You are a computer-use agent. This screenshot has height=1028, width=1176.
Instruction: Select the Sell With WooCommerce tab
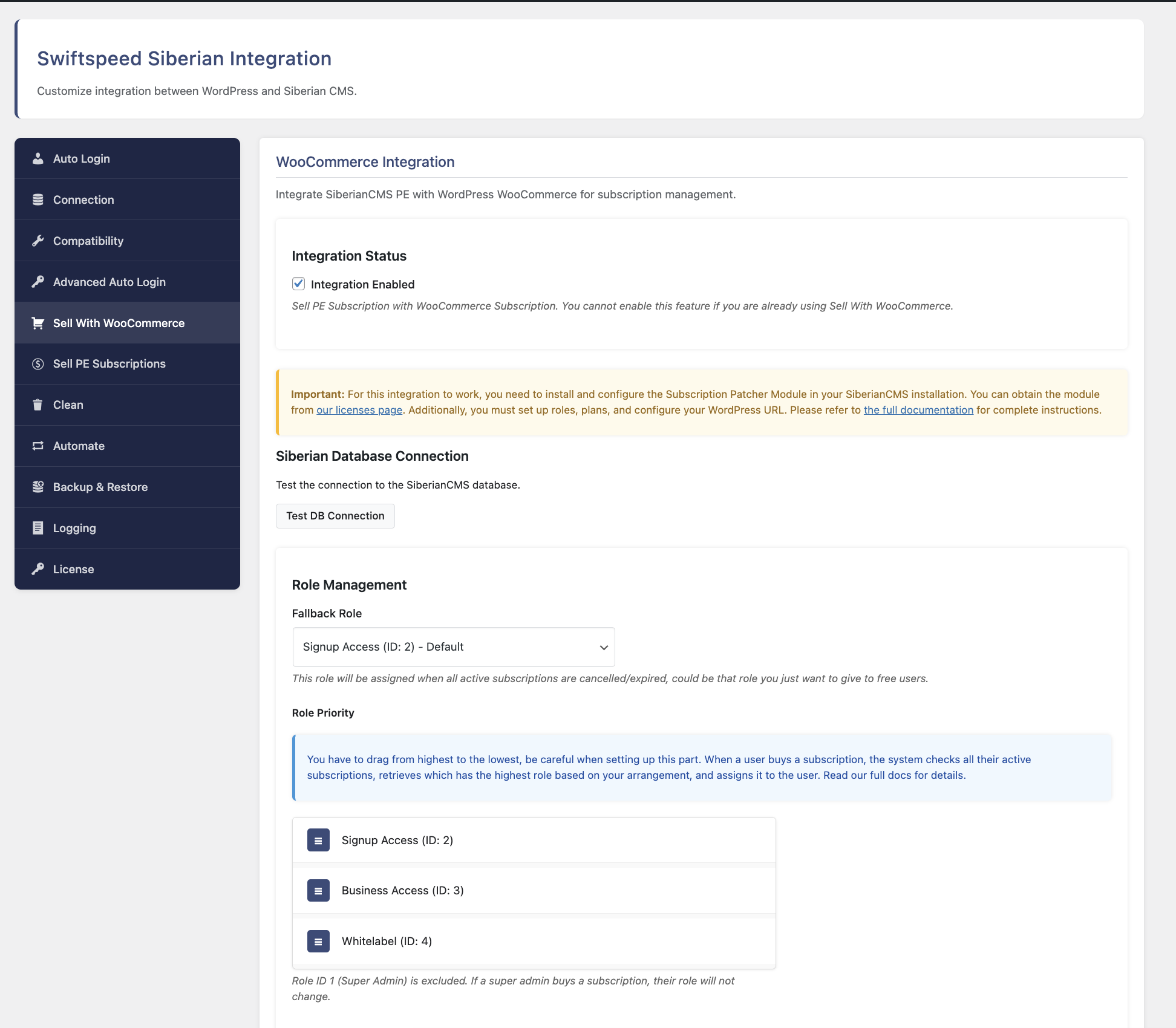pyautogui.click(x=127, y=323)
